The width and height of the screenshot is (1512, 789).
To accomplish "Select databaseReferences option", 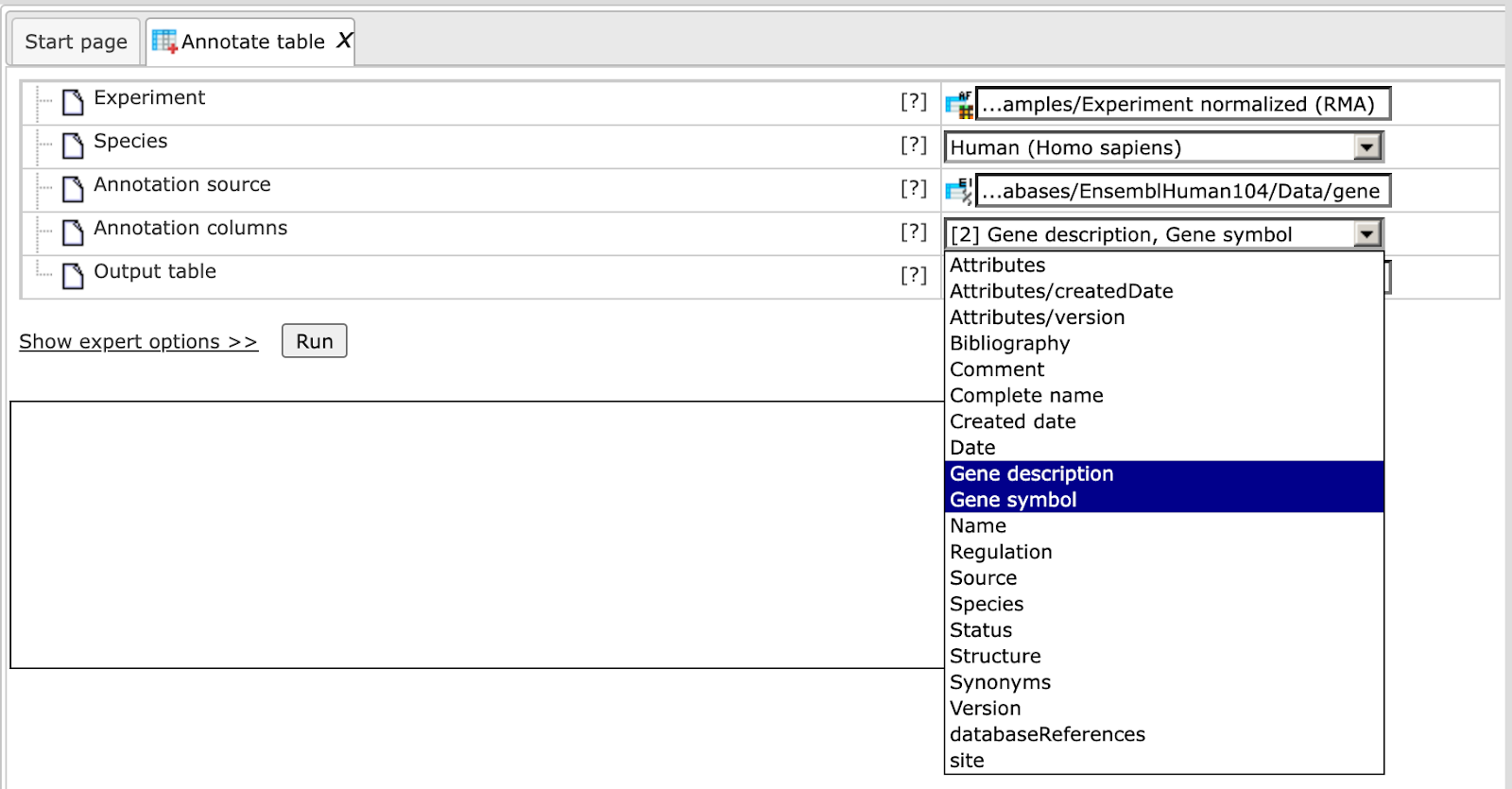I will pos(1164,734).
